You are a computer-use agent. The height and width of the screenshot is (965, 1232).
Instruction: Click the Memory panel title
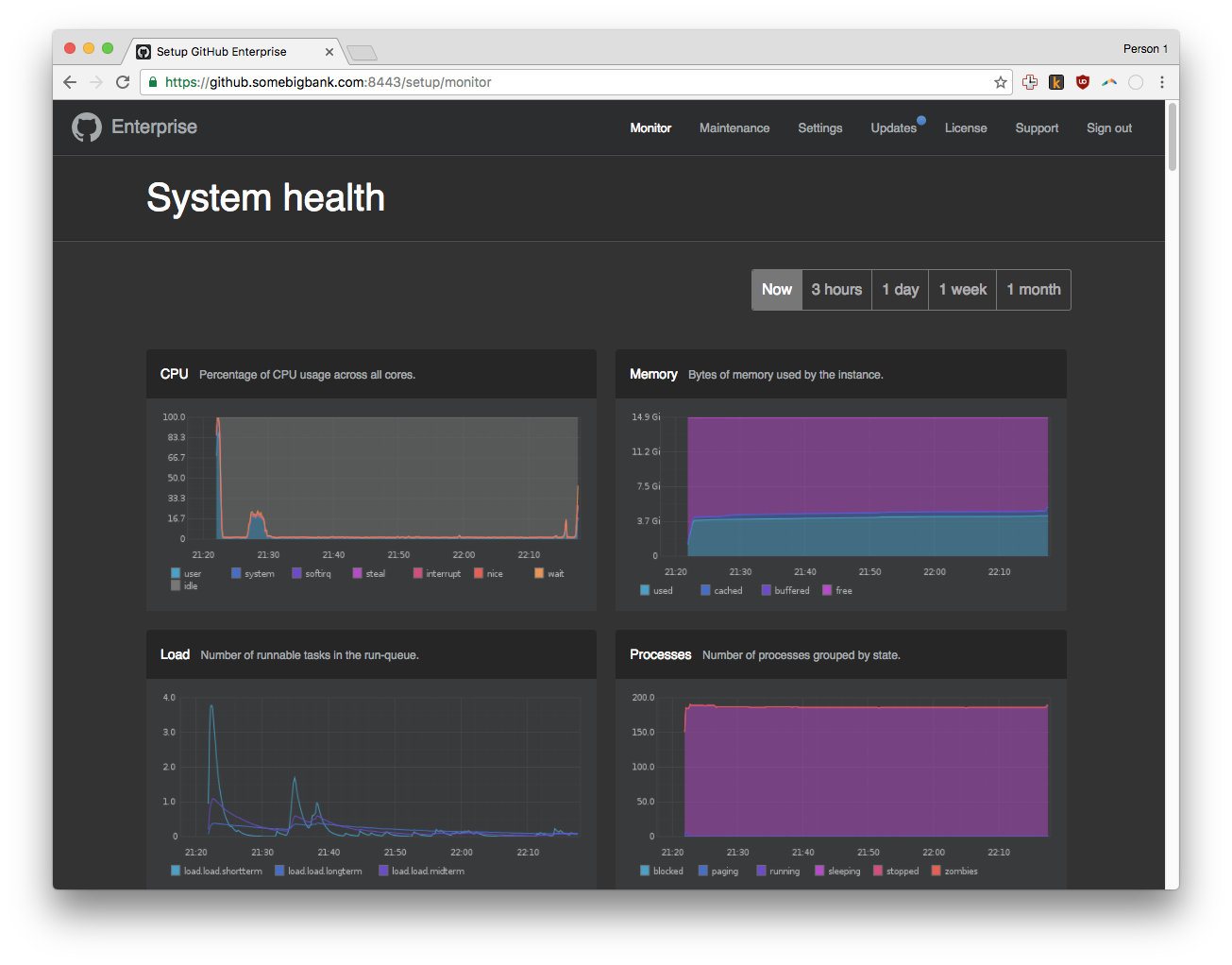tap(653, 374)
